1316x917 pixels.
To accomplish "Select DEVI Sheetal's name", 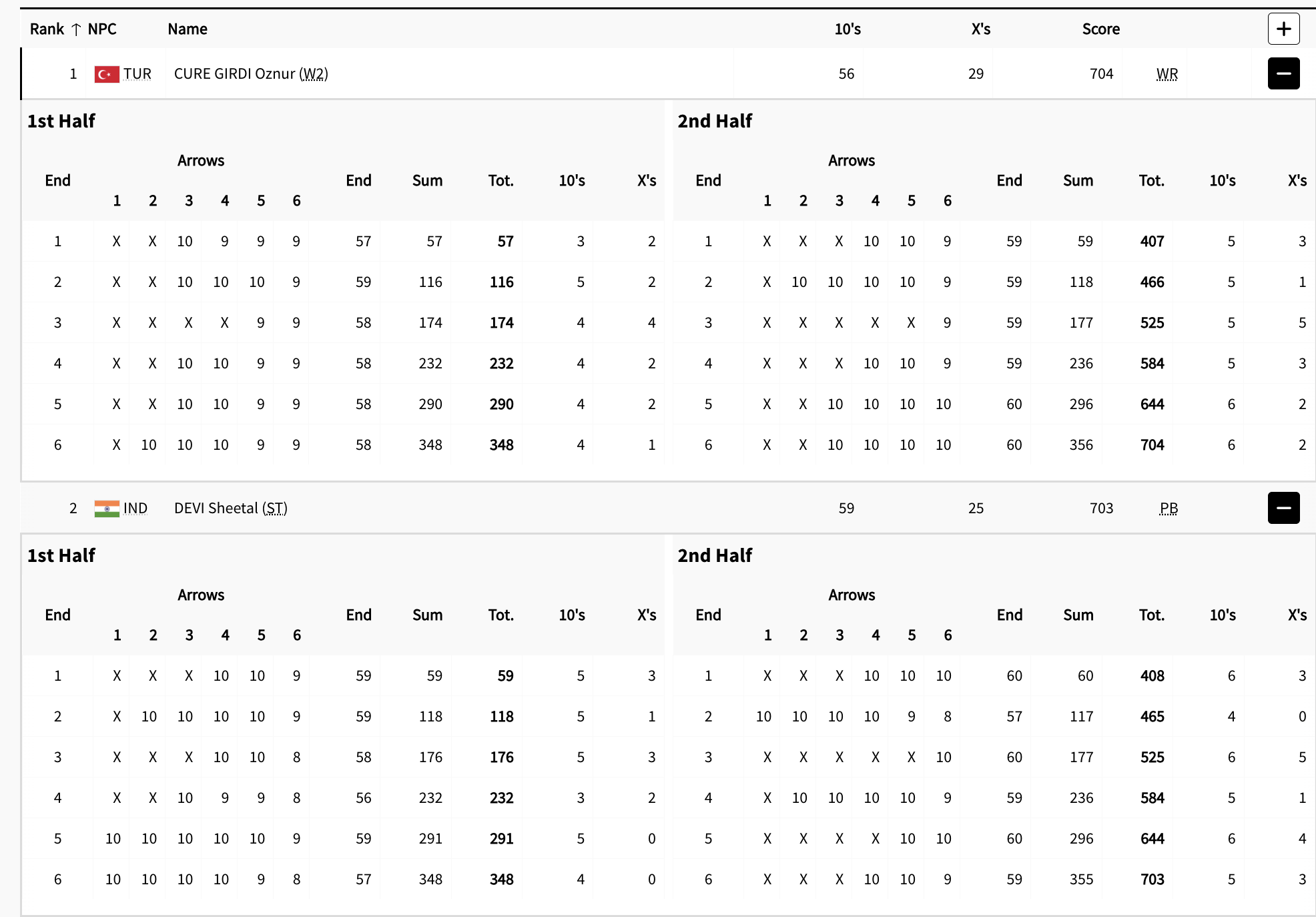I will tap(216, 509).
